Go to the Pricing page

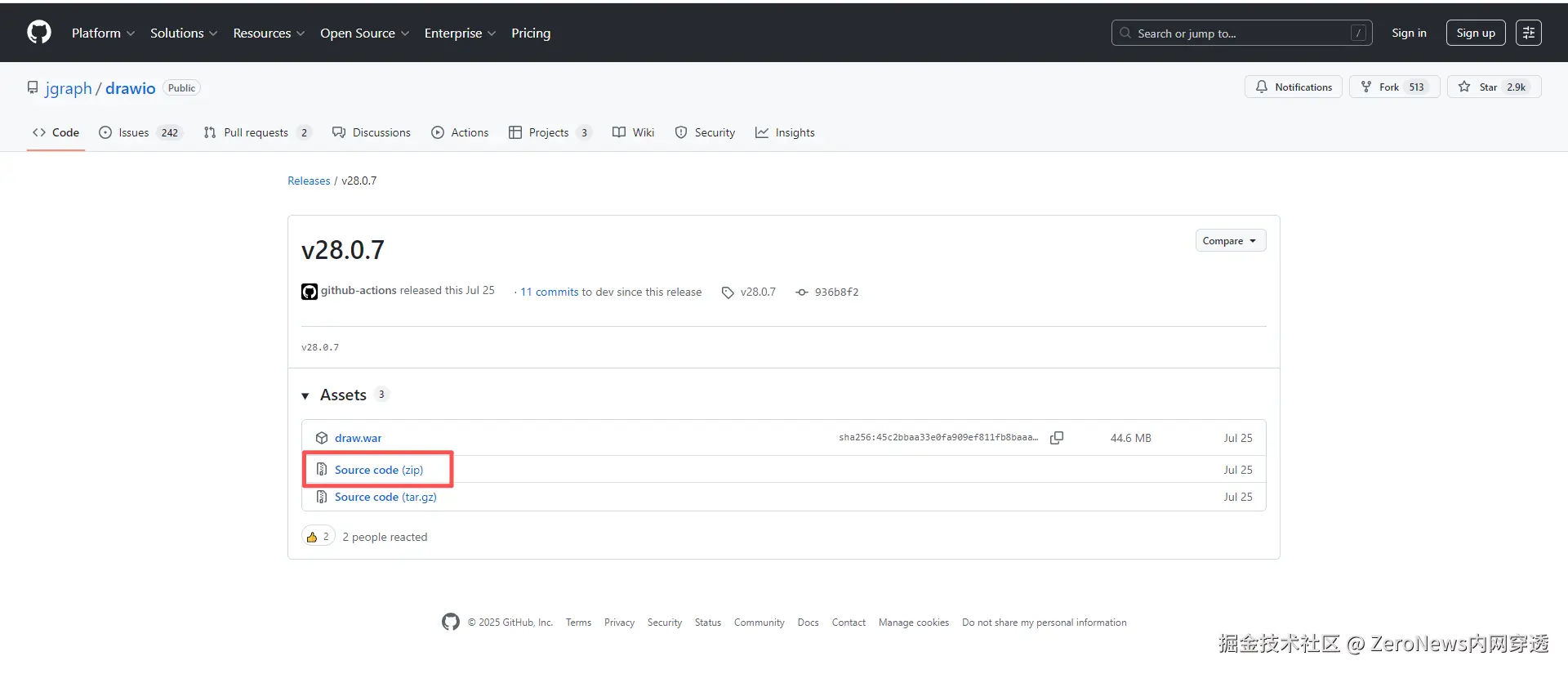coord(531,33)
